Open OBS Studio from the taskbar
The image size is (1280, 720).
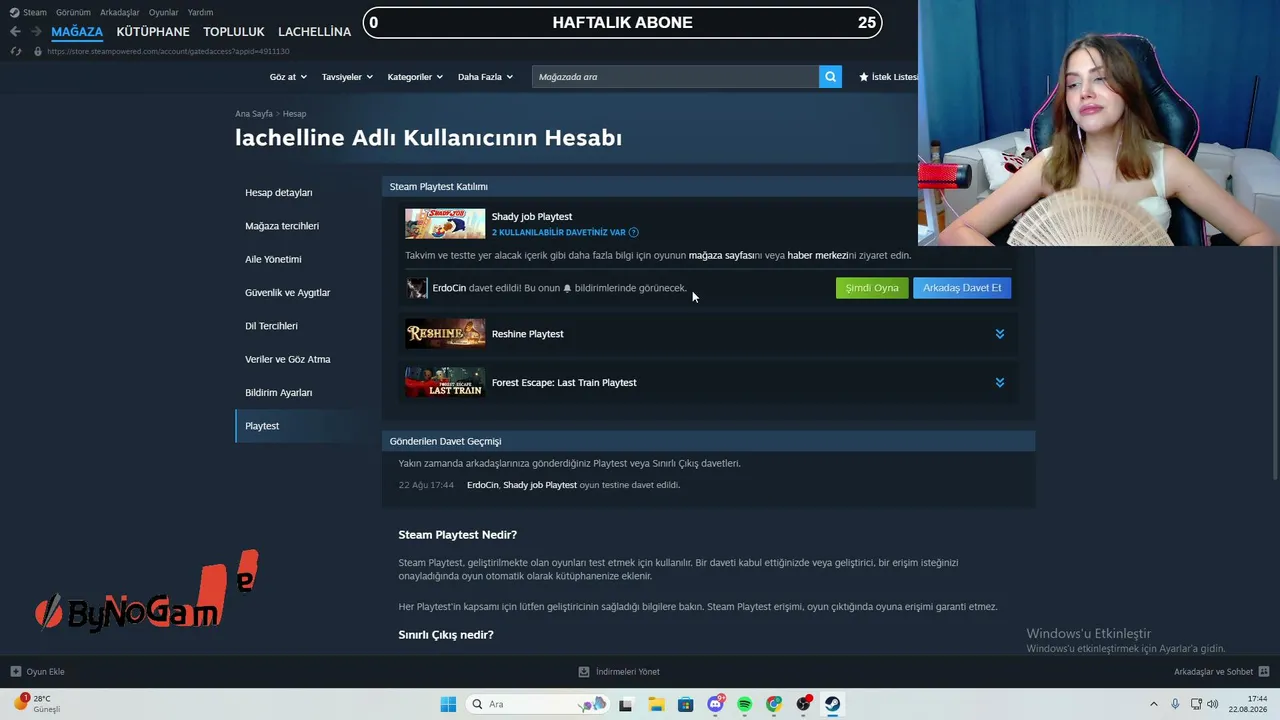(804, 704)
